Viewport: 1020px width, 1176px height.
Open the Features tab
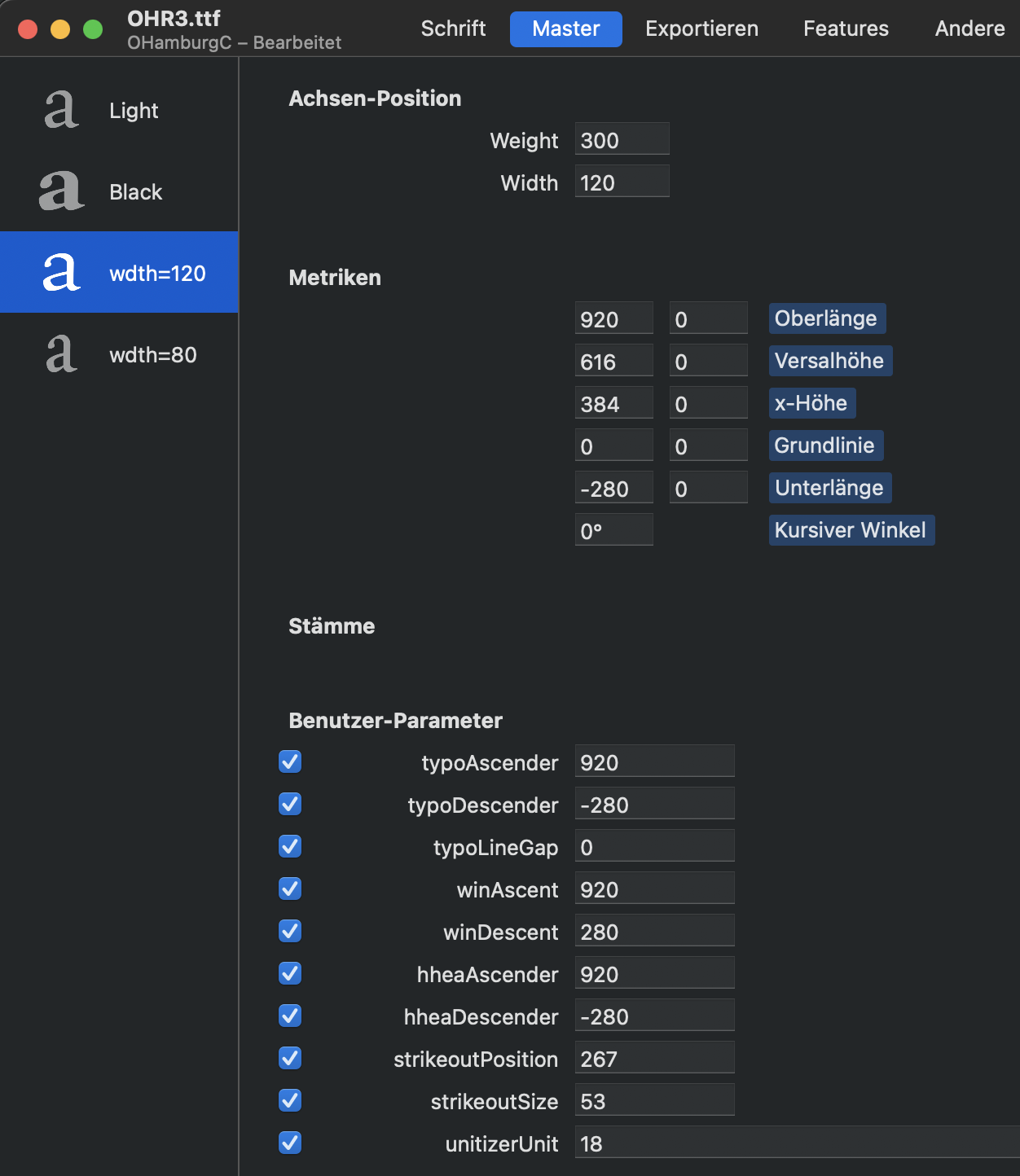click(x=846, y=29)
